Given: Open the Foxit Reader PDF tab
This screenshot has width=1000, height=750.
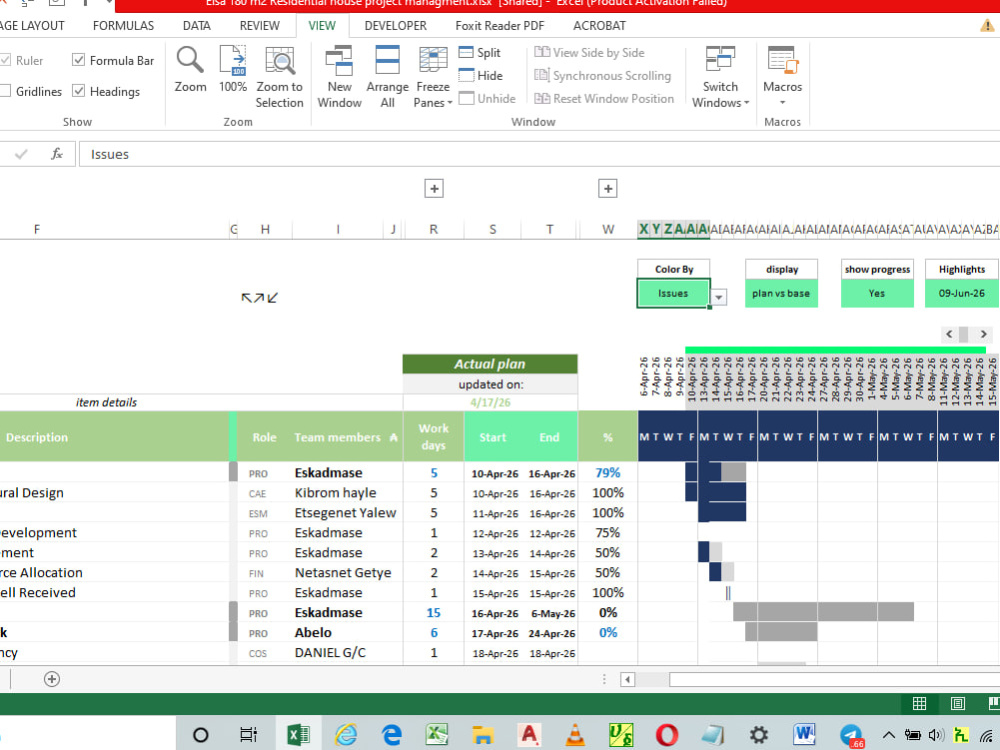Looking at the screenshot, I should pyautogui.click(x=500, y=26).
